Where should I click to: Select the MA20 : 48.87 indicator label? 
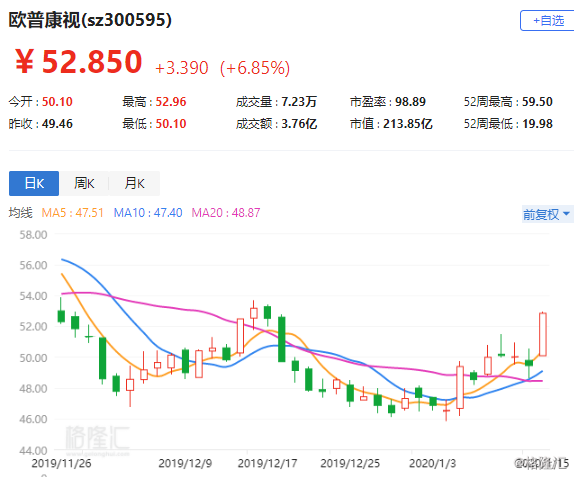pos(226,213)
